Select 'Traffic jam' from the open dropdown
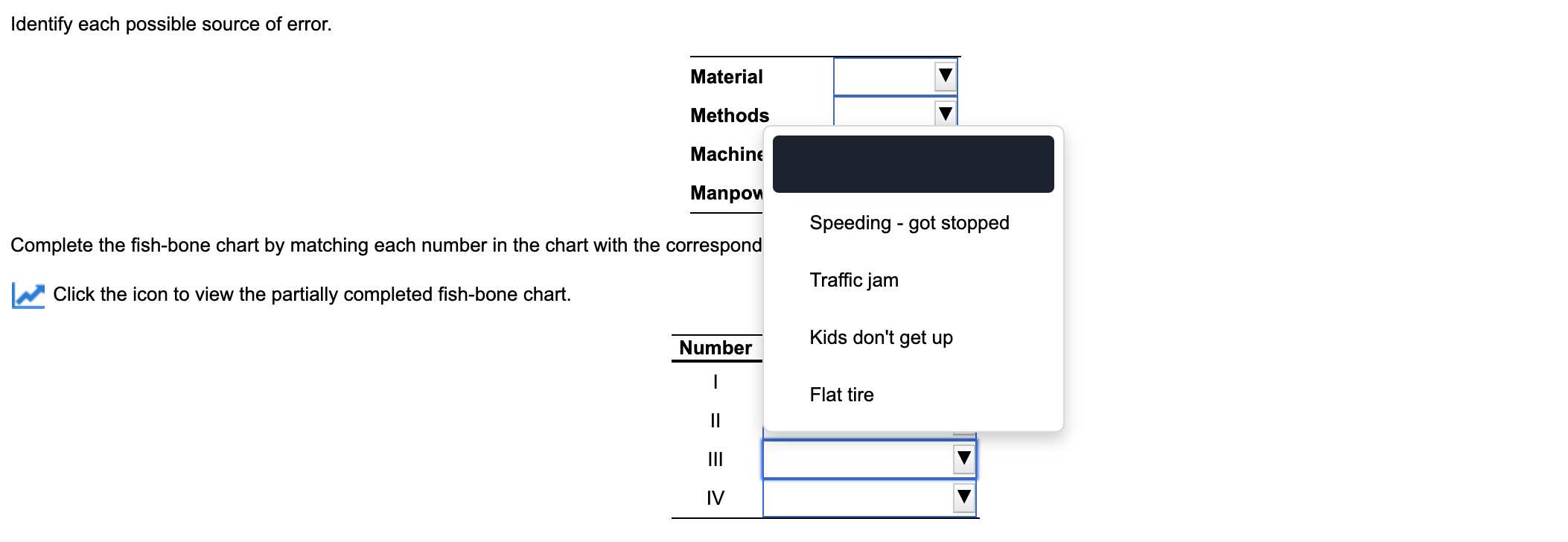The width and height of the screenshot is (1568, 542). tap(853, 279)
